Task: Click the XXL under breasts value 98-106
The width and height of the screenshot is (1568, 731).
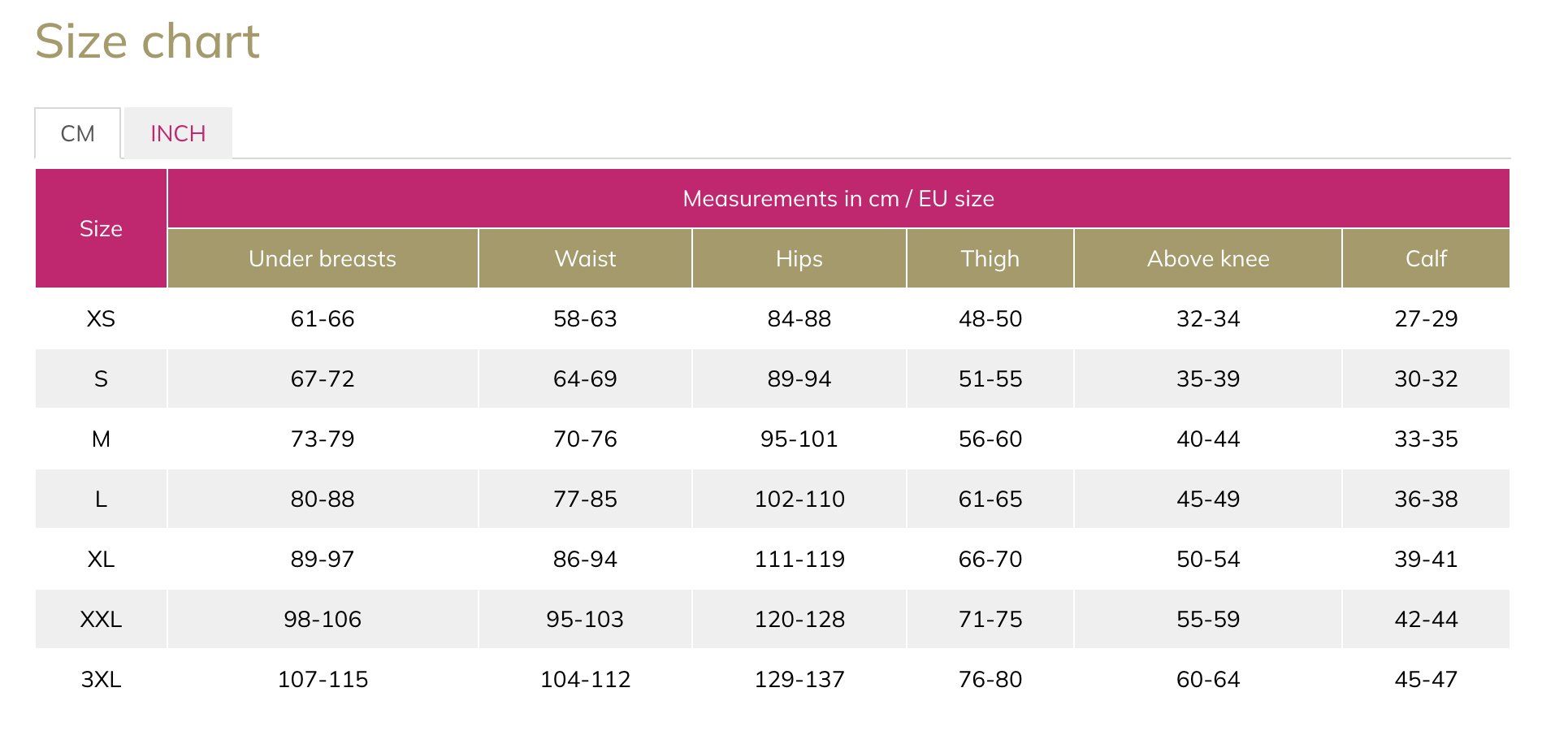Action: point(323,619)
